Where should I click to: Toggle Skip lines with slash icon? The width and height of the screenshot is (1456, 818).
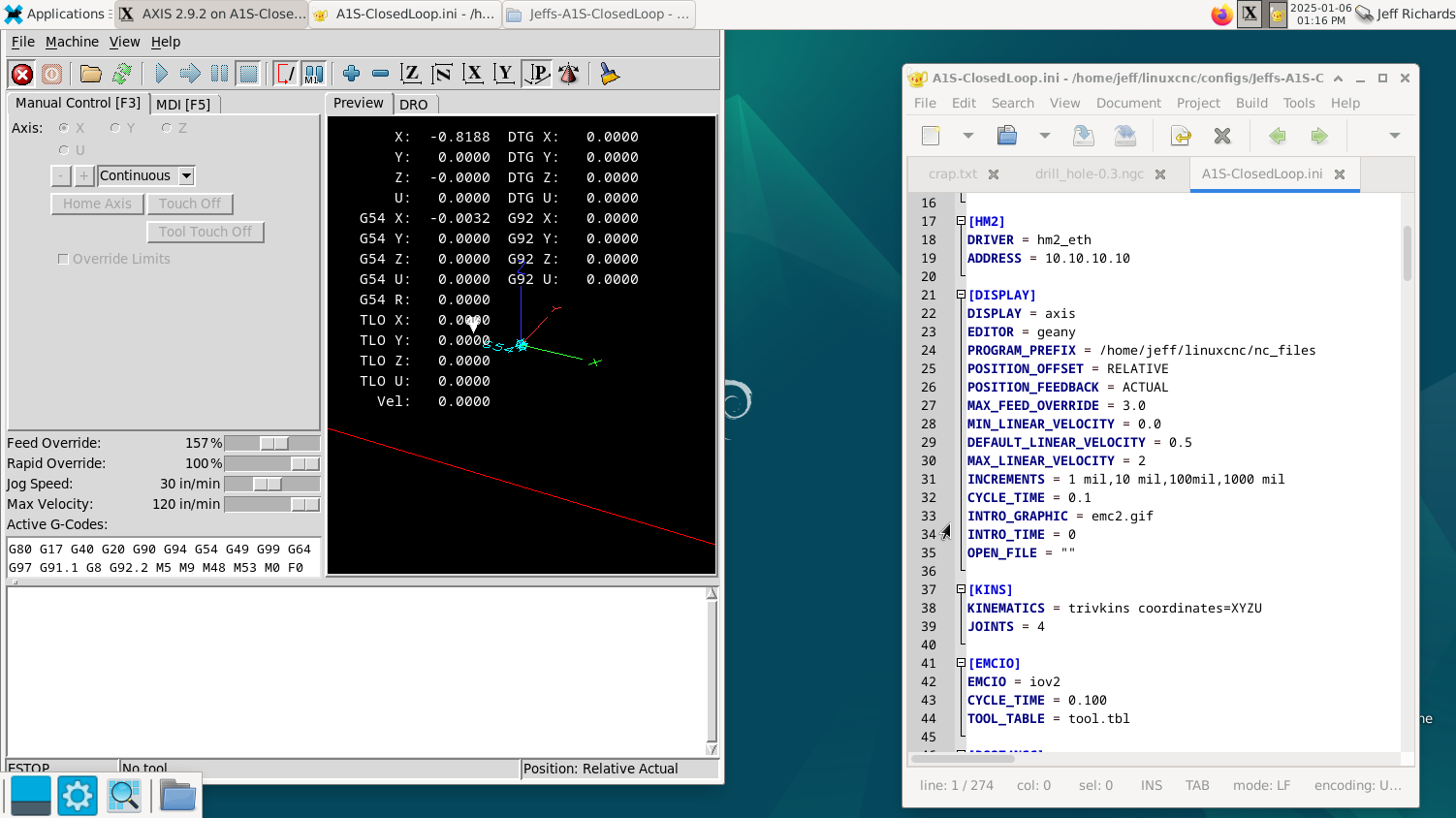tap(285, 74)
